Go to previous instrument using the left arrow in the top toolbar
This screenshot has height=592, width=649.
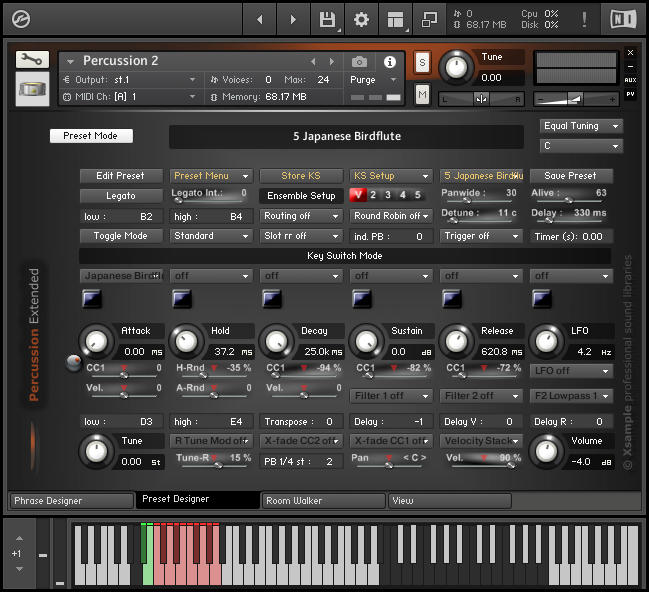(260, 19)
